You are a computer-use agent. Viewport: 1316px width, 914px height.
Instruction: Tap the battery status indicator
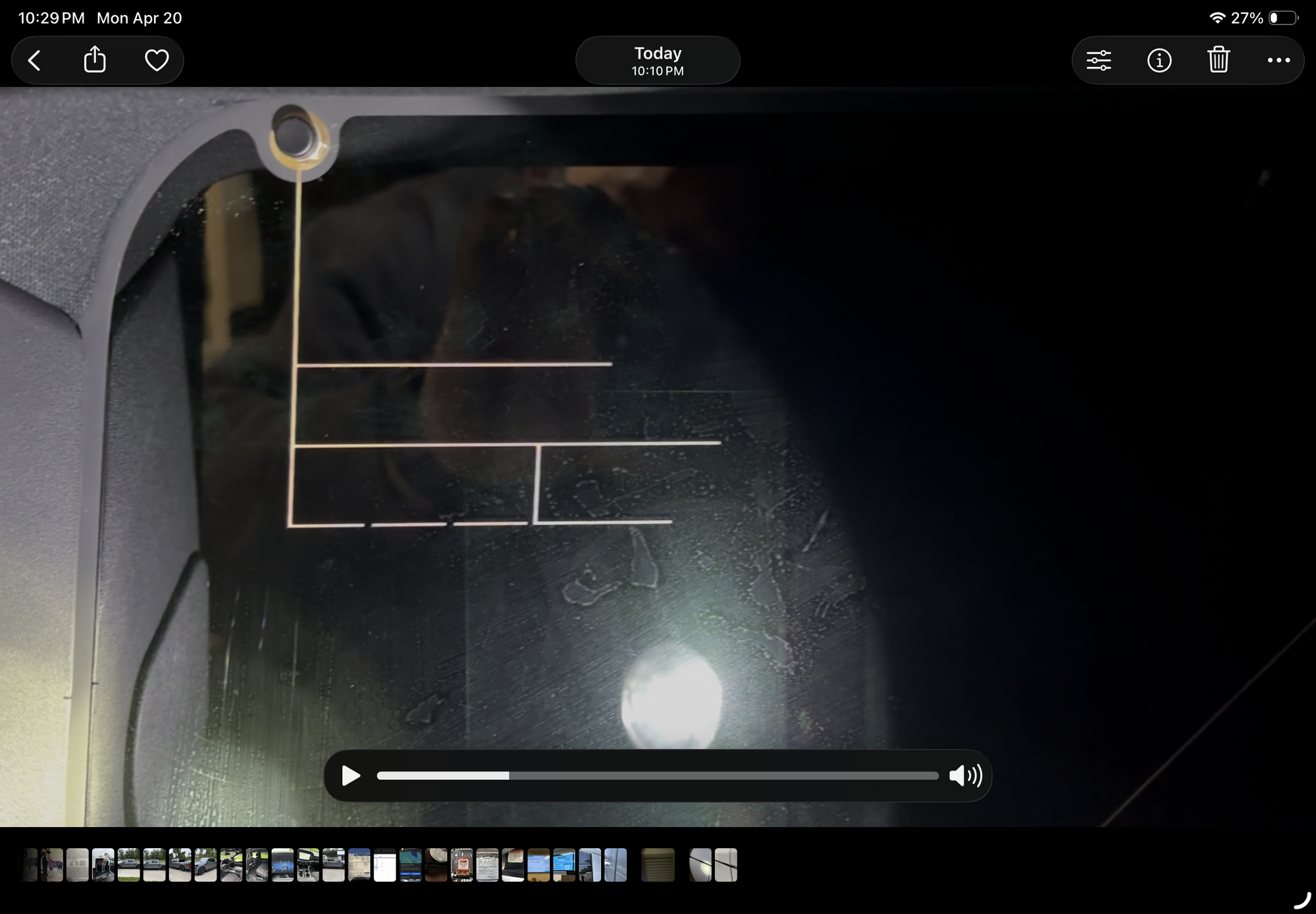[x=1283, y=18]
